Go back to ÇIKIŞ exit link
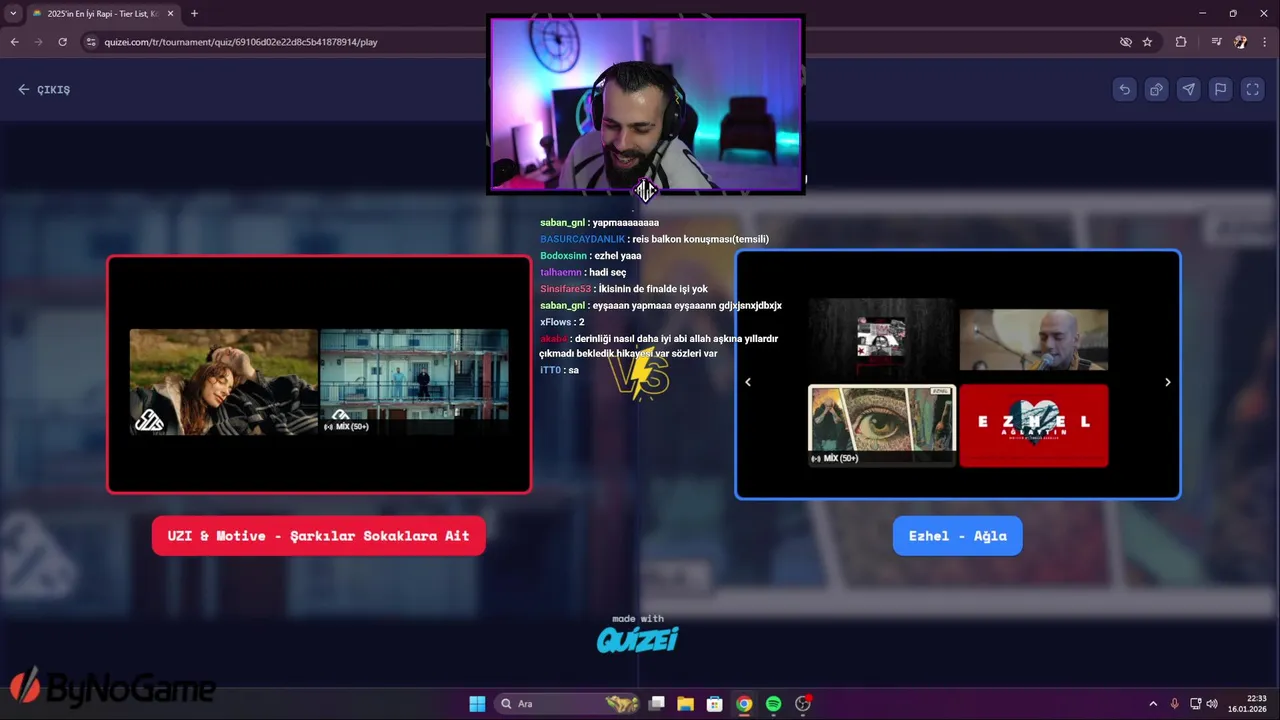This screenshot has height=720, width=1280. [44, 89]
